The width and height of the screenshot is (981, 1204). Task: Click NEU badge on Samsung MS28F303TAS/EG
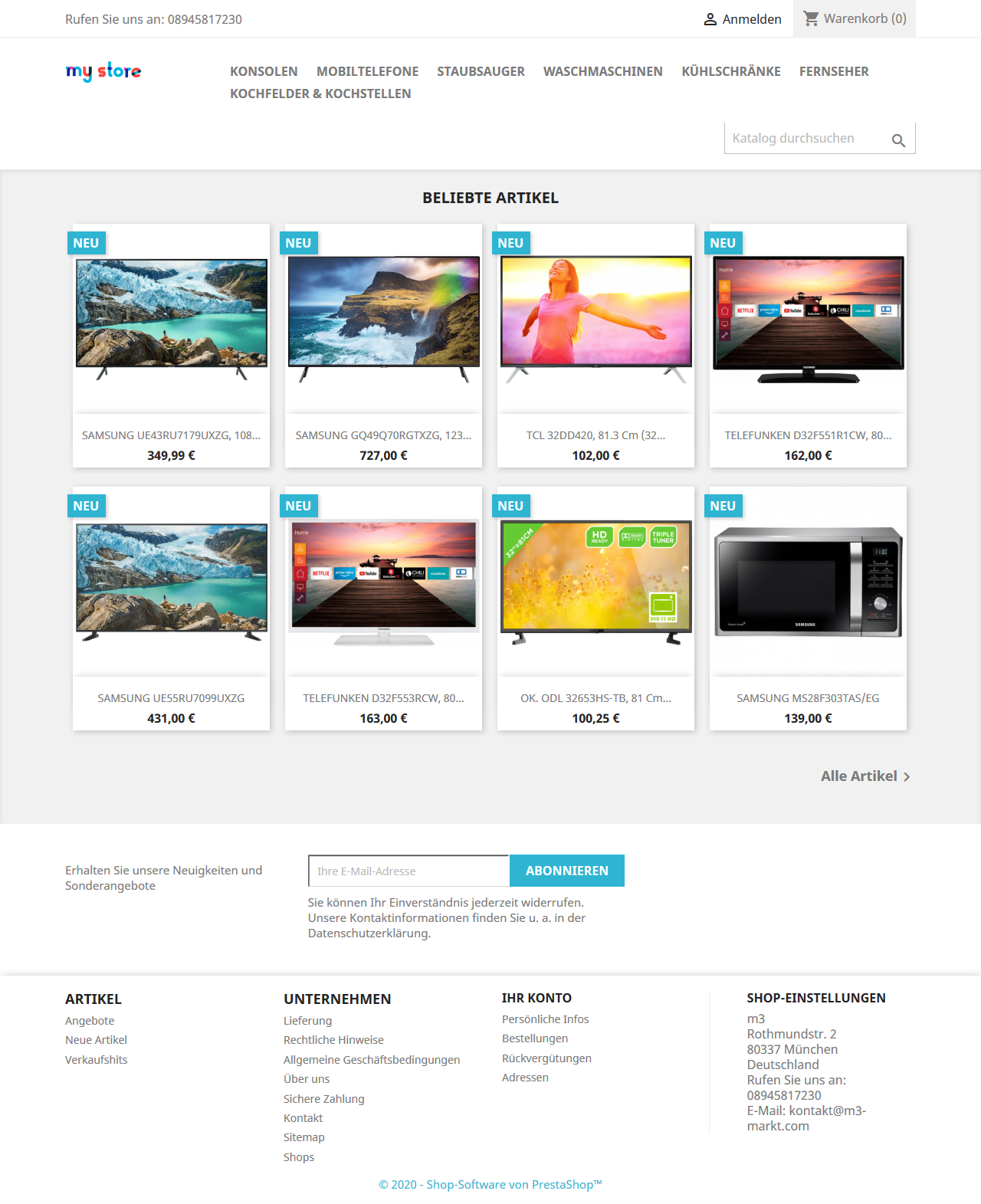(723, 506)
